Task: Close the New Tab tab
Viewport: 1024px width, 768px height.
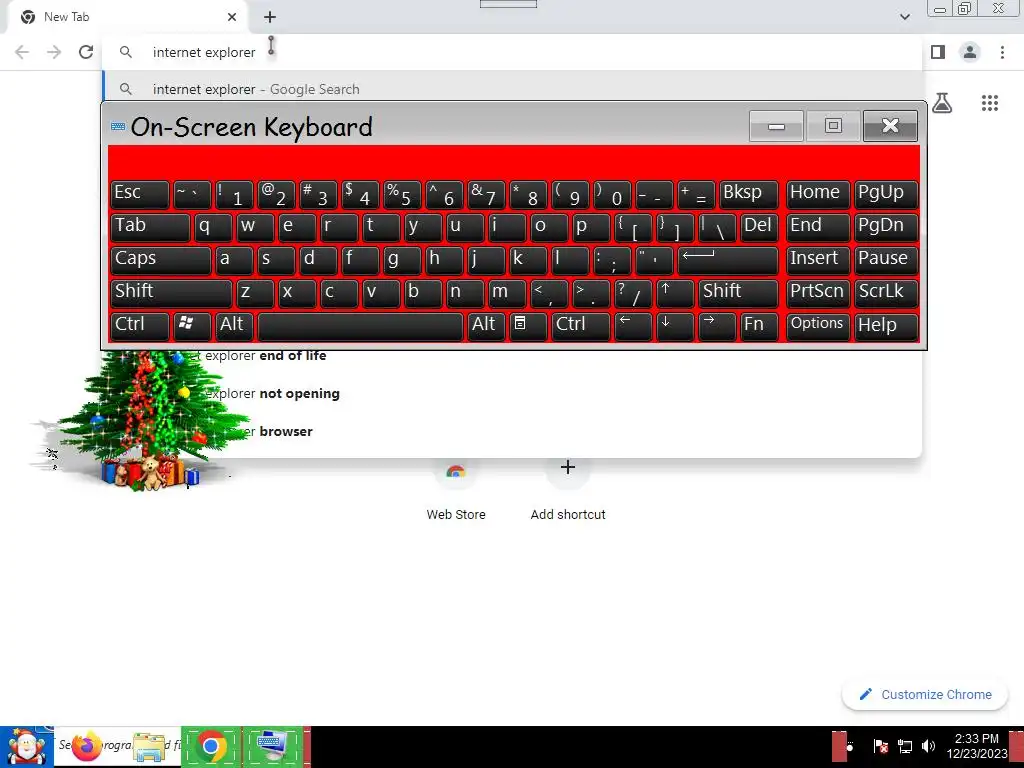Action: pyautogui.click(x=232, y=17)
